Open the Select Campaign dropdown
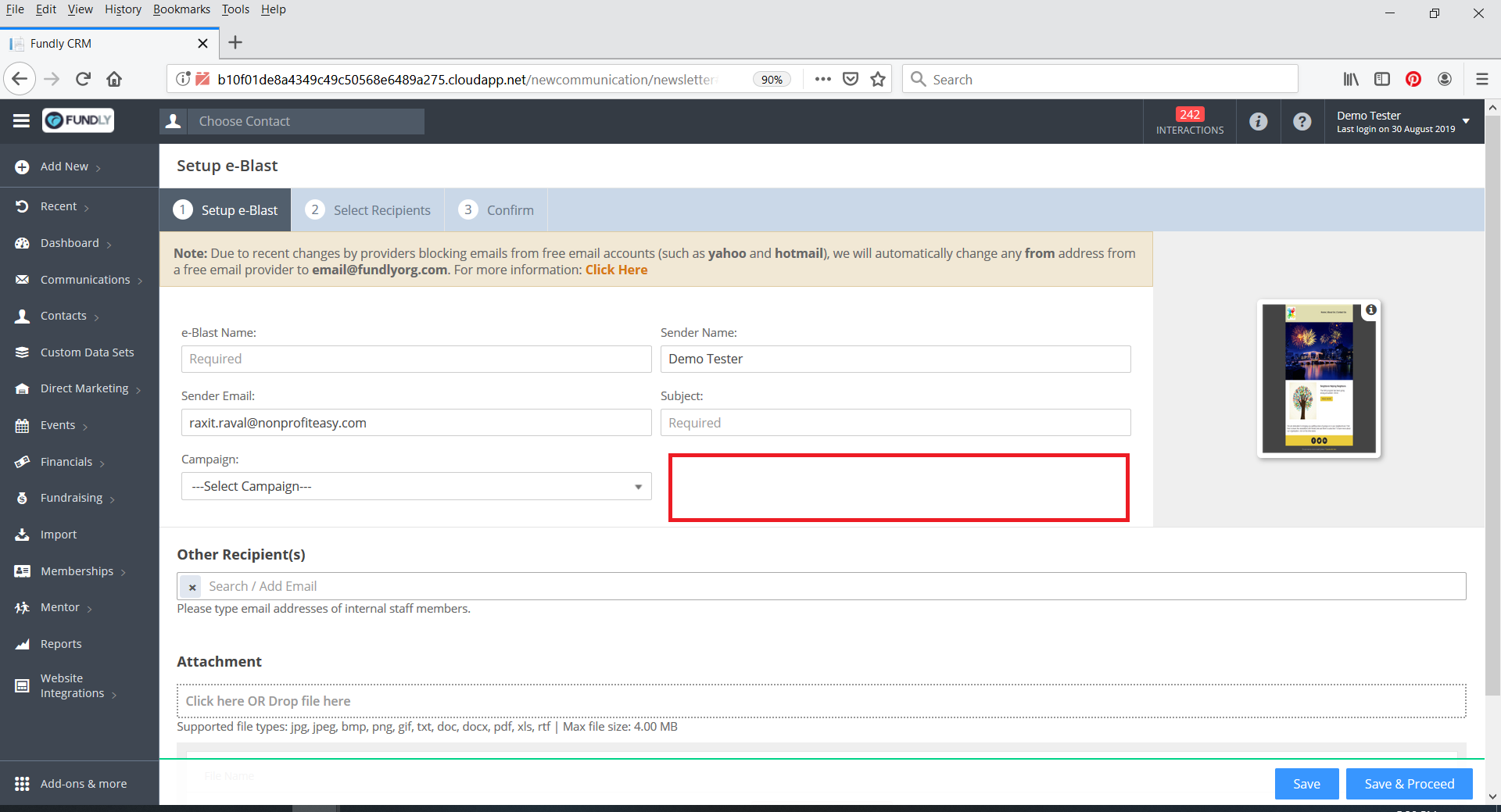 (416, 486)
